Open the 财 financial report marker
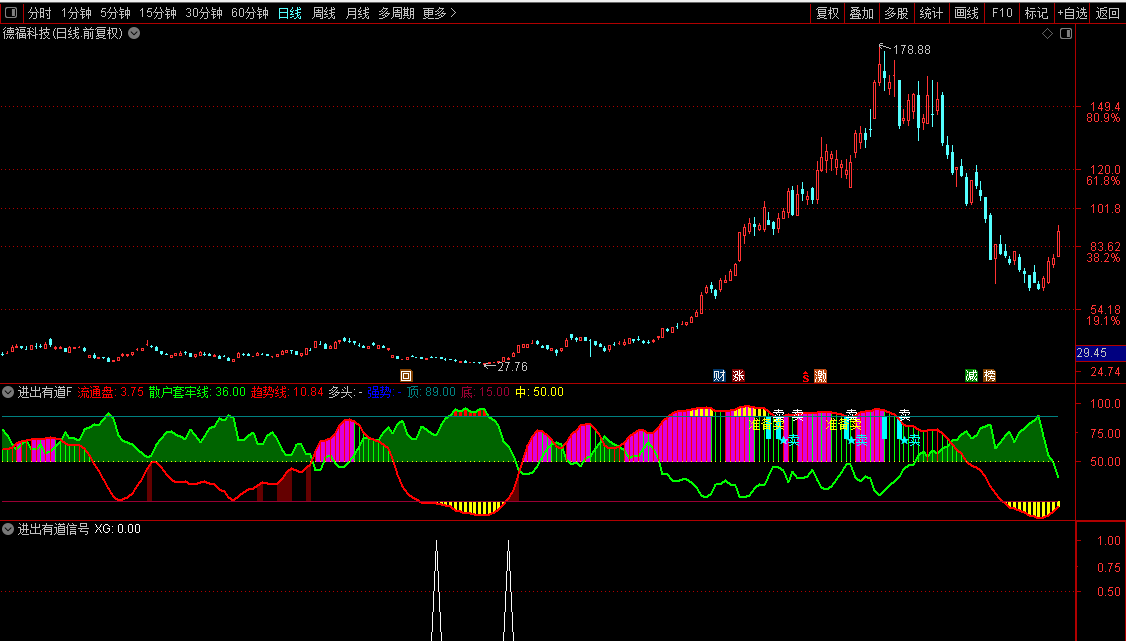Image resolution: width=1126 pixels, height=641 pixels. click(x=720, y=375)
